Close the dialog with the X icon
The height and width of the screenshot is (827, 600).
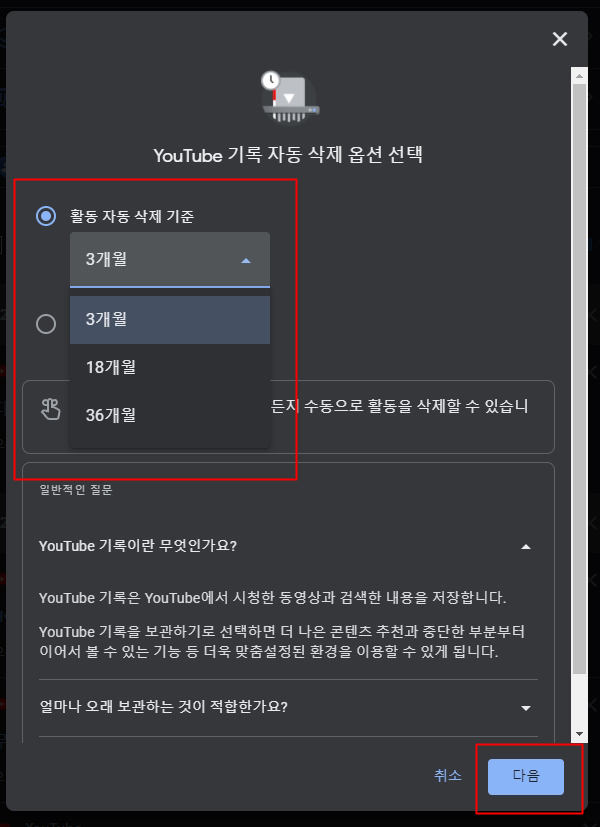559,39
